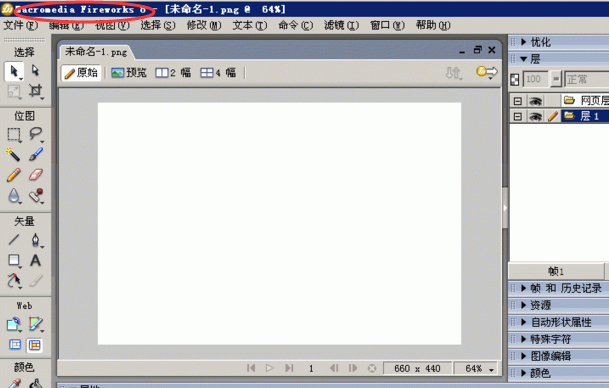
Task: Select the Brush tool
Action: (36, 154)
